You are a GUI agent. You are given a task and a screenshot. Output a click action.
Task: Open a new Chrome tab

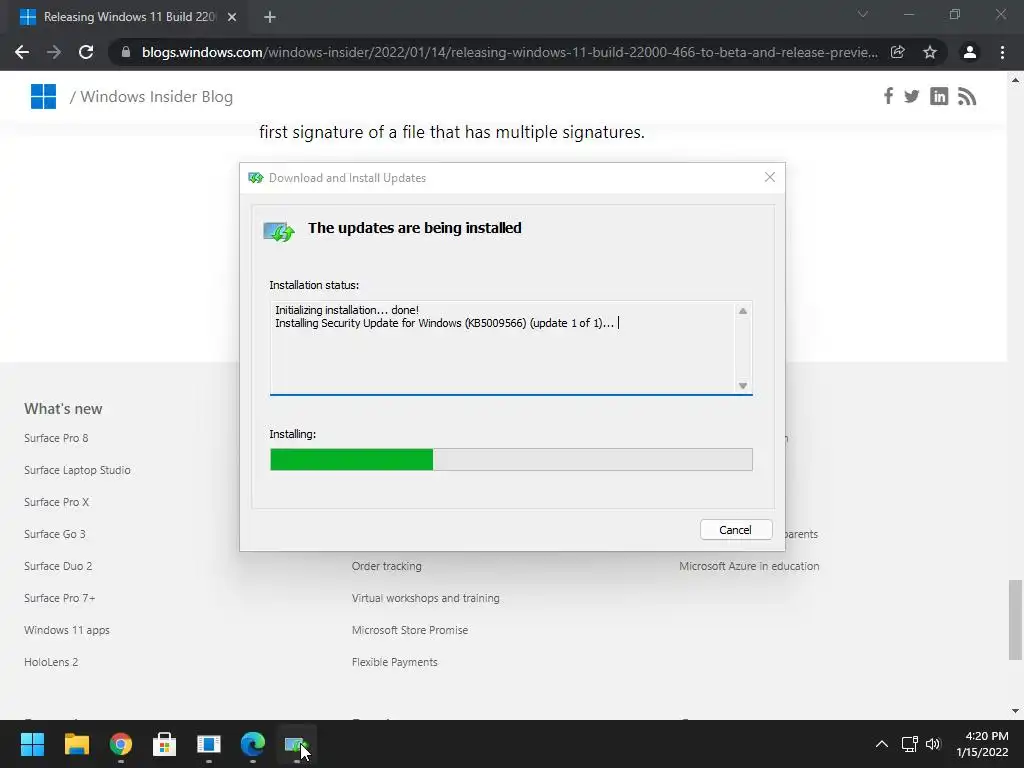tap(270, 17)
